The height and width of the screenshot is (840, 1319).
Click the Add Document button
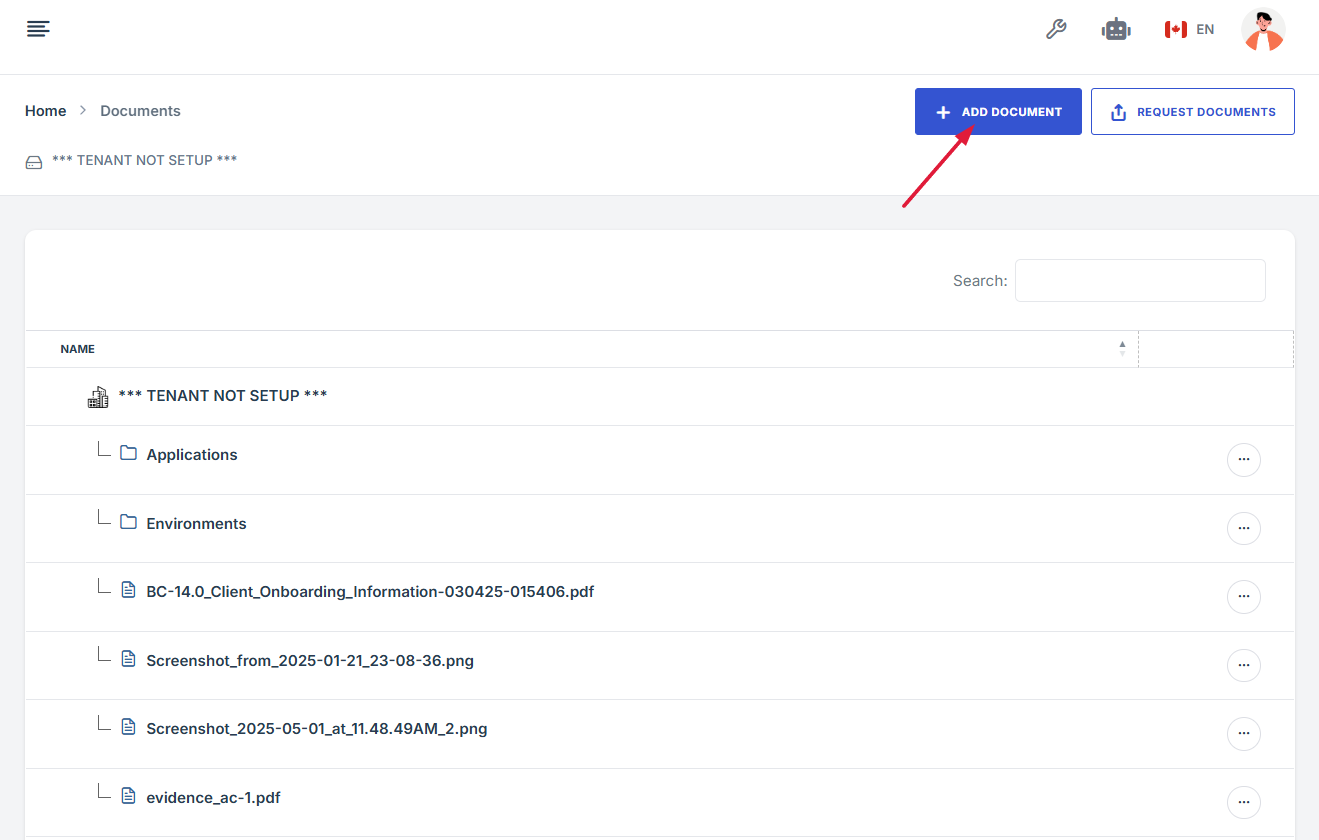coord(998,112)
